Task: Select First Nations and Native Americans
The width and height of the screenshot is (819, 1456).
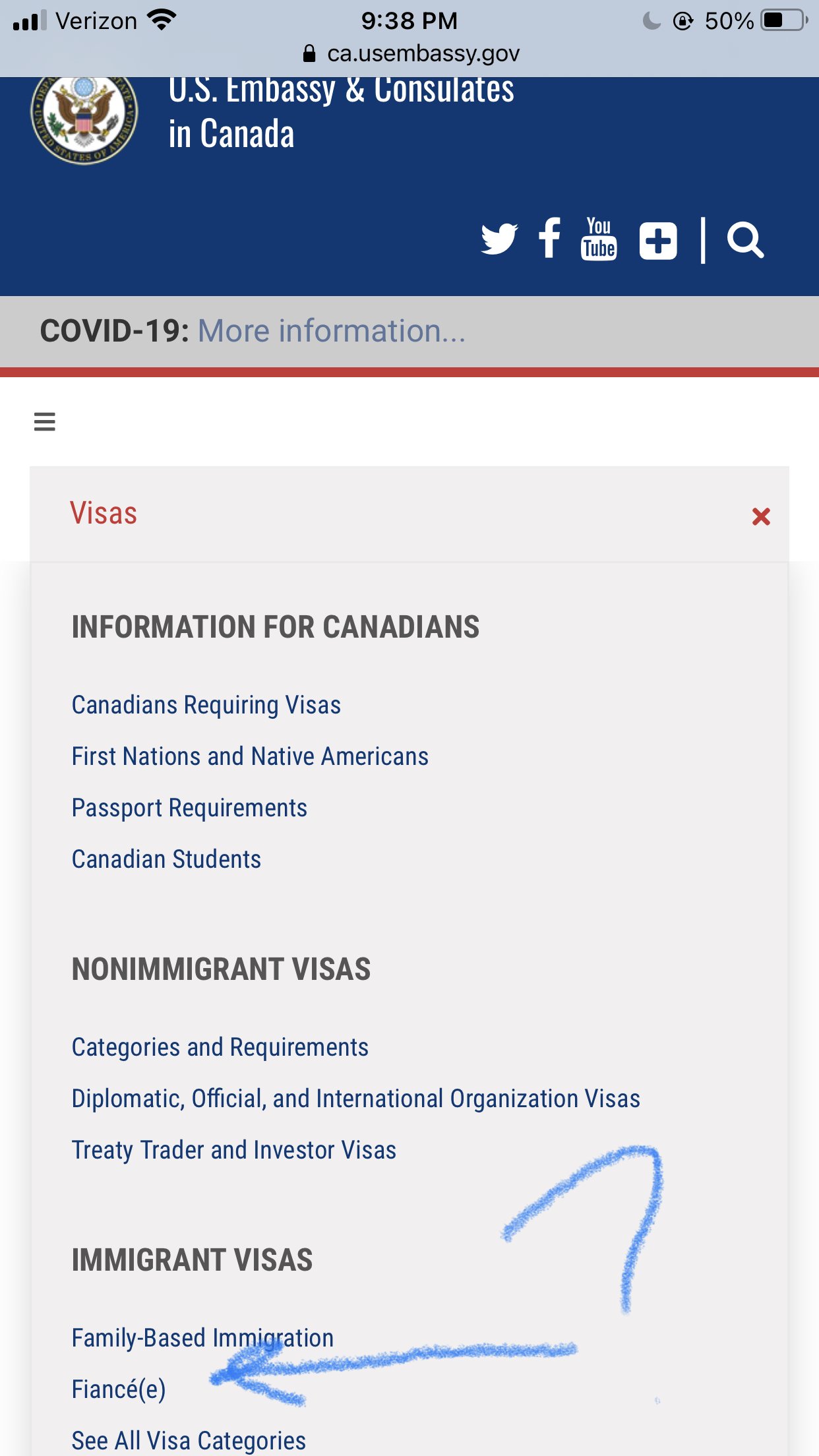Action: click(250, 756)
